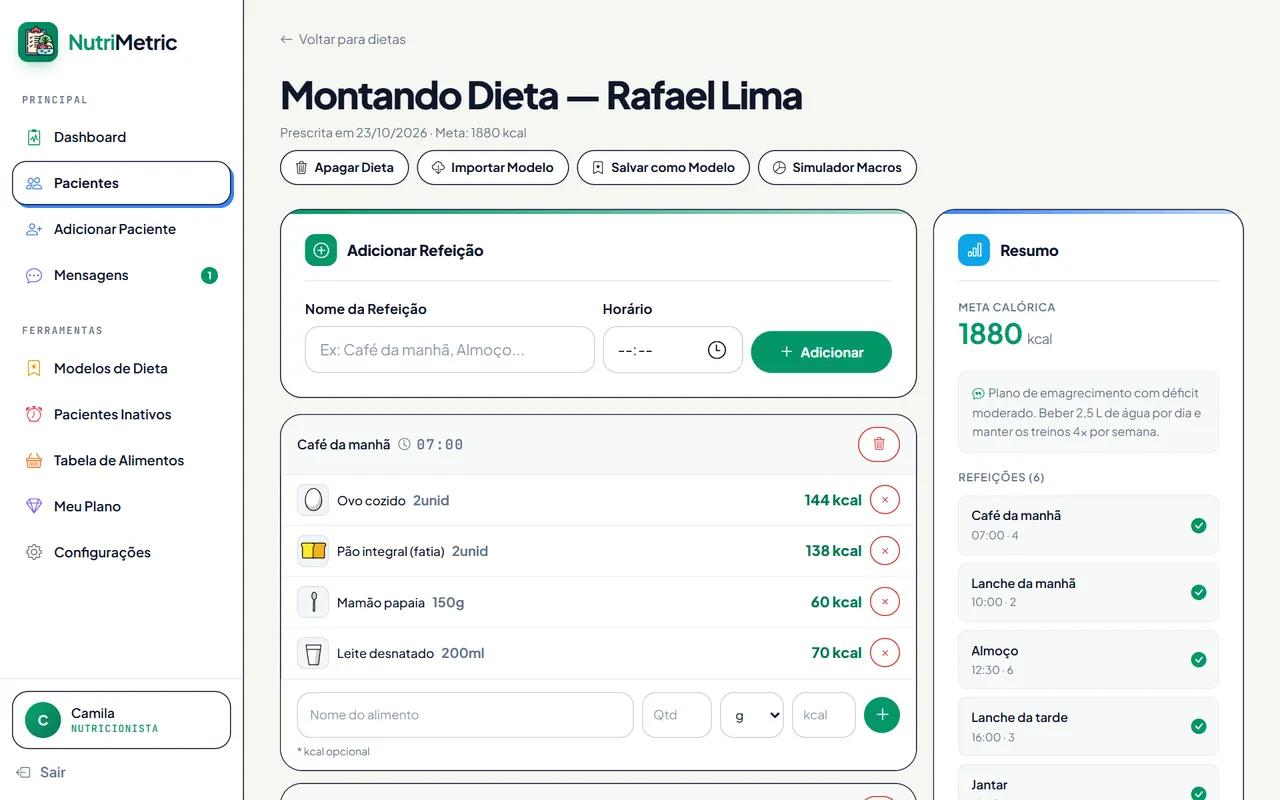Click the alarm clock icon for Pacientes Inativos
The height and width of the screenshot is (800, 1280).
tap(34, 414)
